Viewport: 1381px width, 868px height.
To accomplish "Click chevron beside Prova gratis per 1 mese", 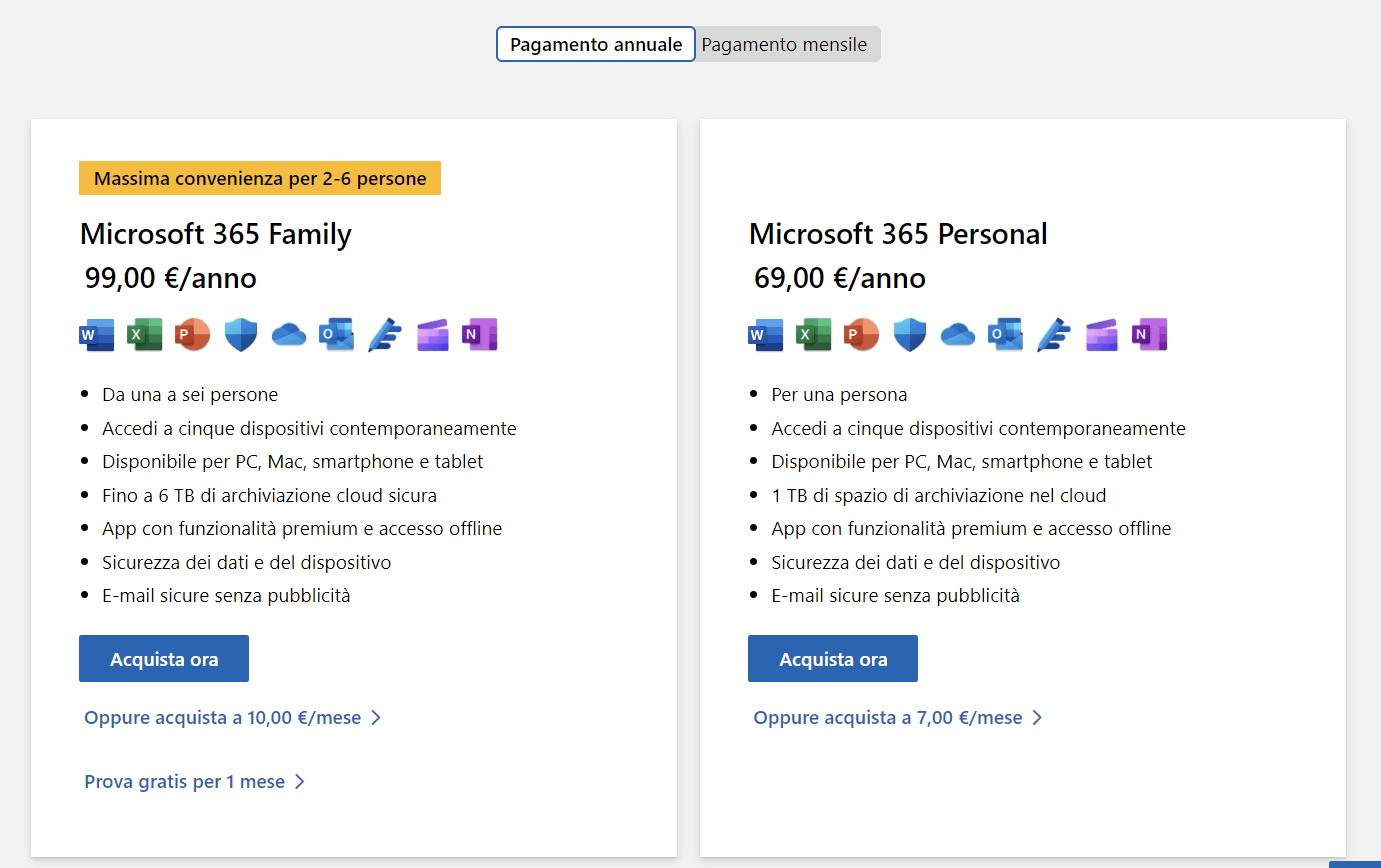I will point(300,782).
